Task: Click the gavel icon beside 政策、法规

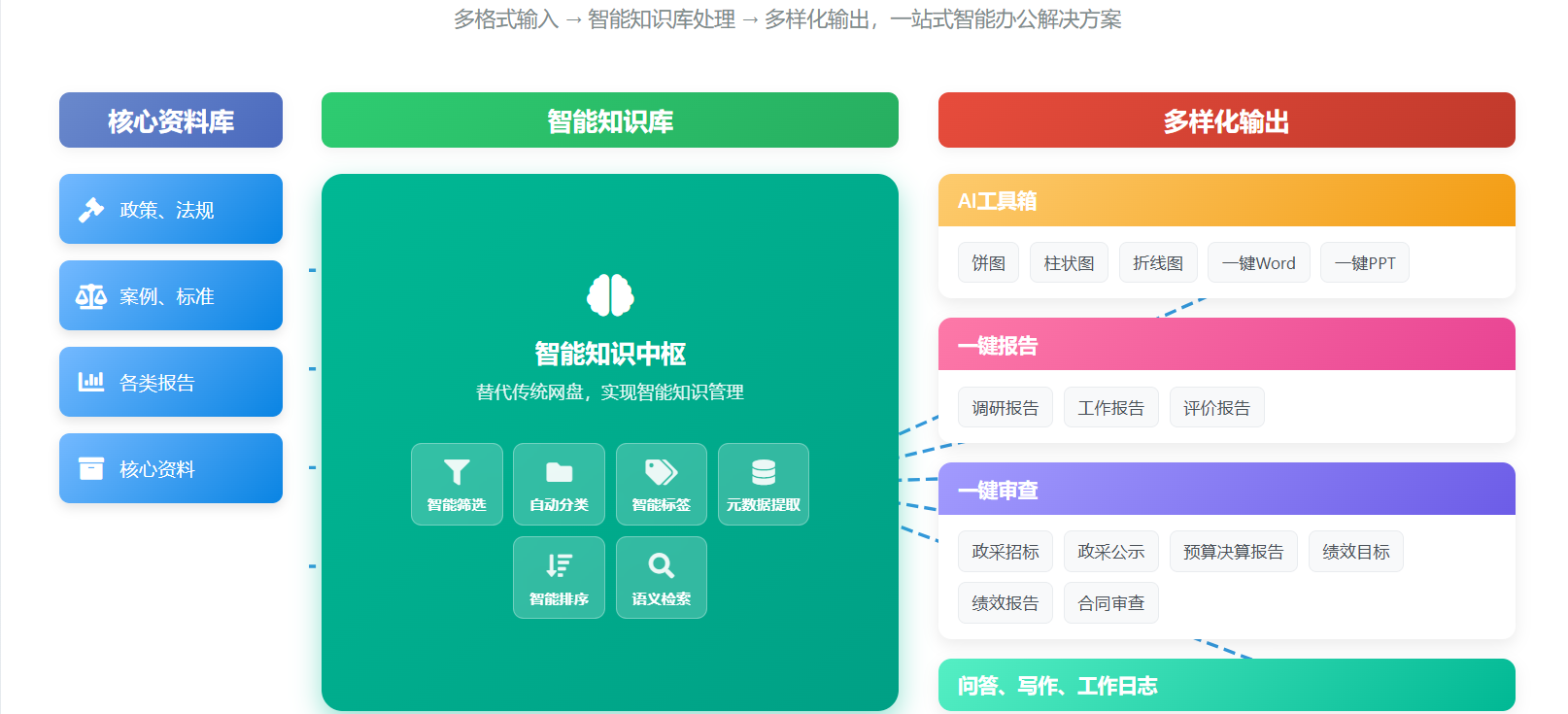Action: [x=91, y=210]
